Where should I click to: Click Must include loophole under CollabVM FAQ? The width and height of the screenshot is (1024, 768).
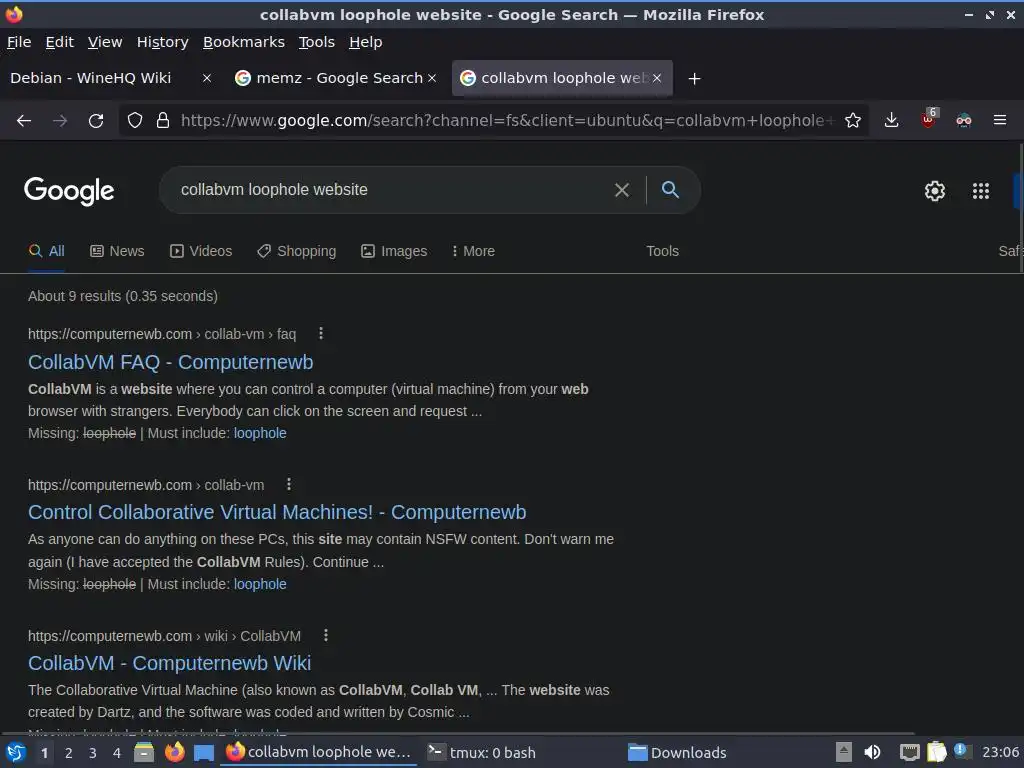260,434
